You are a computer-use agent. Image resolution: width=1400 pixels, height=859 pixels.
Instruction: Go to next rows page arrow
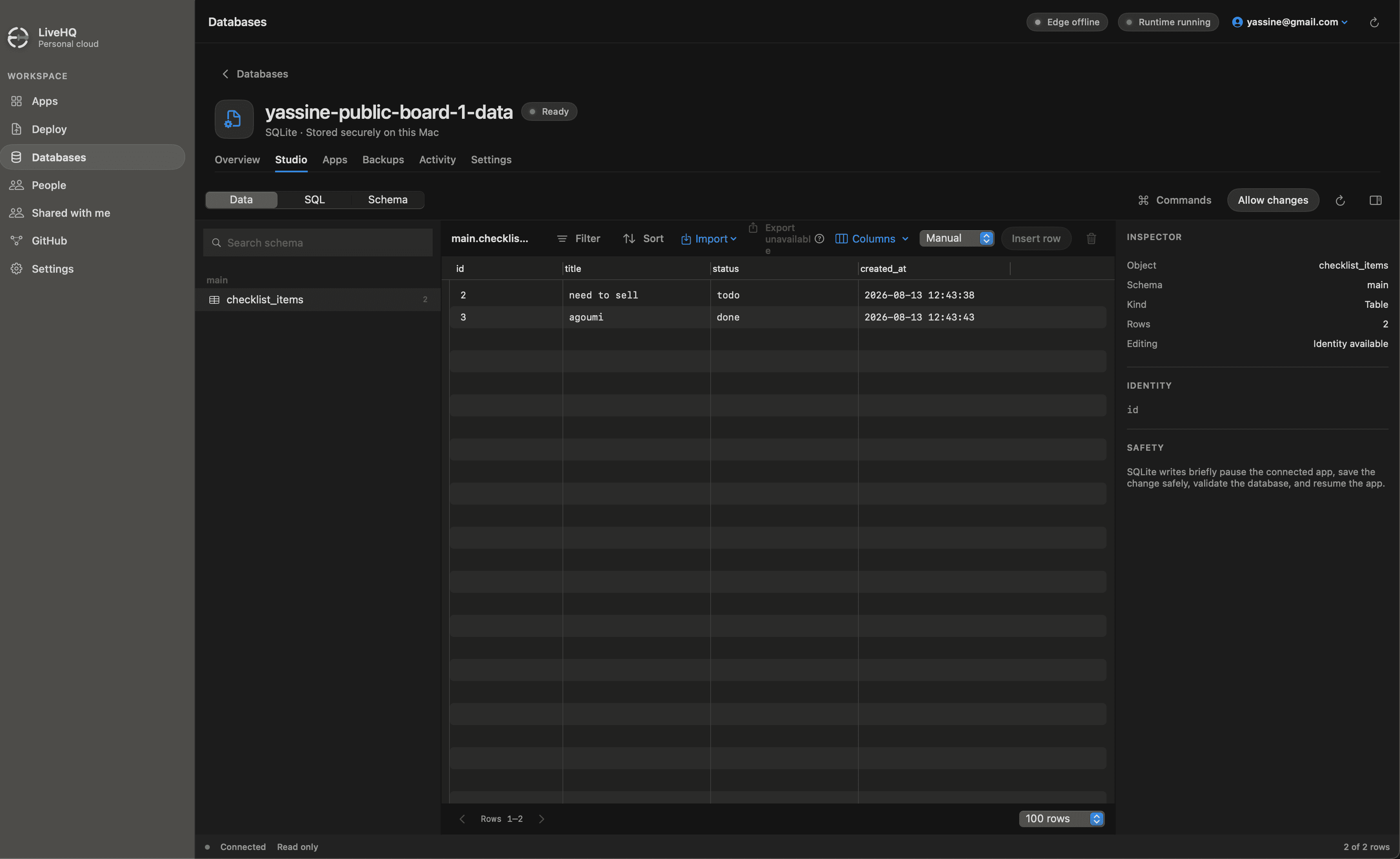pyautogui.click(x=541, y=819)
